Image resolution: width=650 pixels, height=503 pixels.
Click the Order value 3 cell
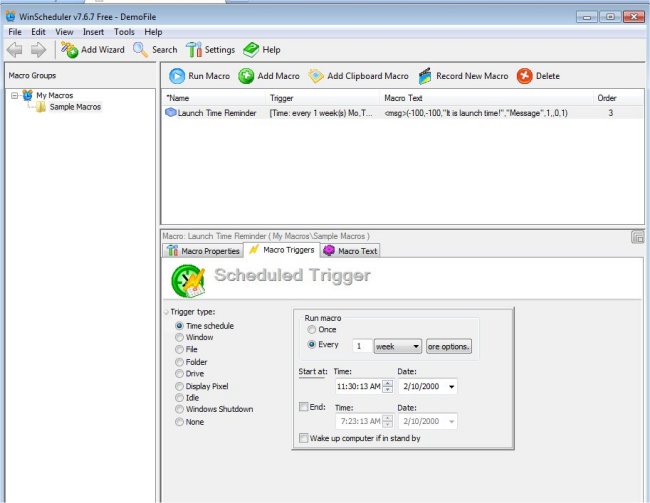pos(610,113)
